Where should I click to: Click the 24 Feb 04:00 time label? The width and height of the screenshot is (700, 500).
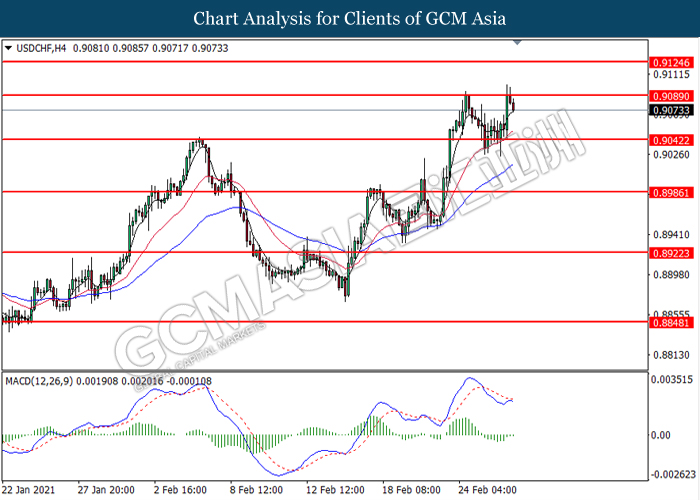pyautogui.click(x=488, y=490)
